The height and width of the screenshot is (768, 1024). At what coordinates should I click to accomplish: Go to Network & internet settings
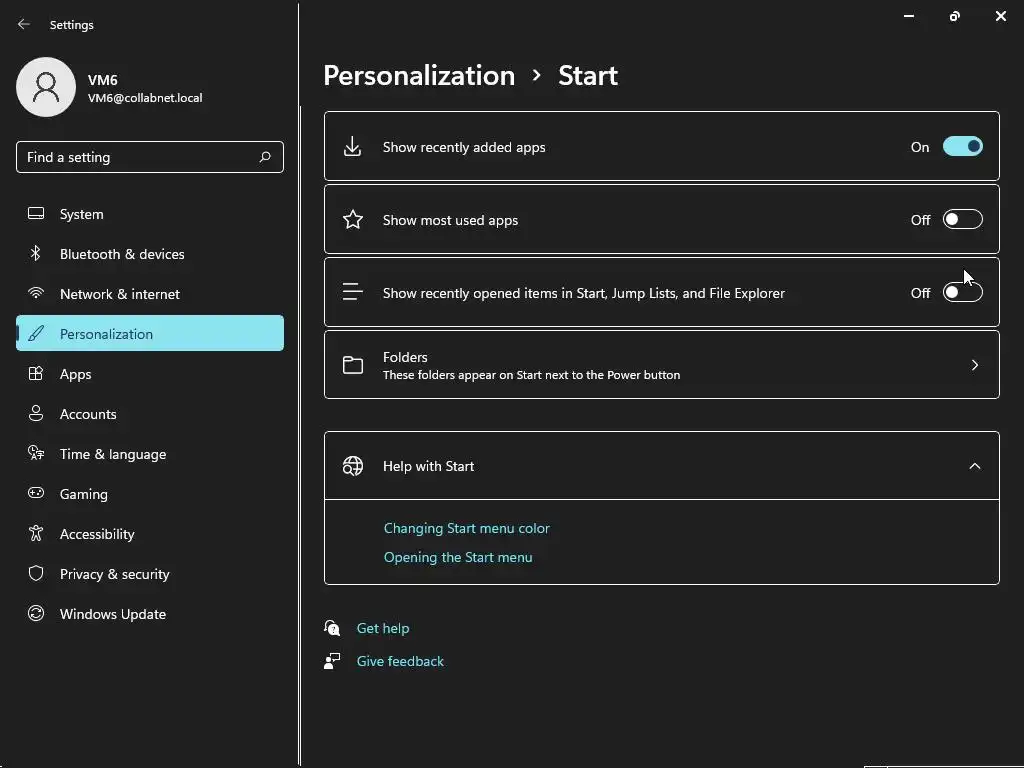click(x=120, y=294)
